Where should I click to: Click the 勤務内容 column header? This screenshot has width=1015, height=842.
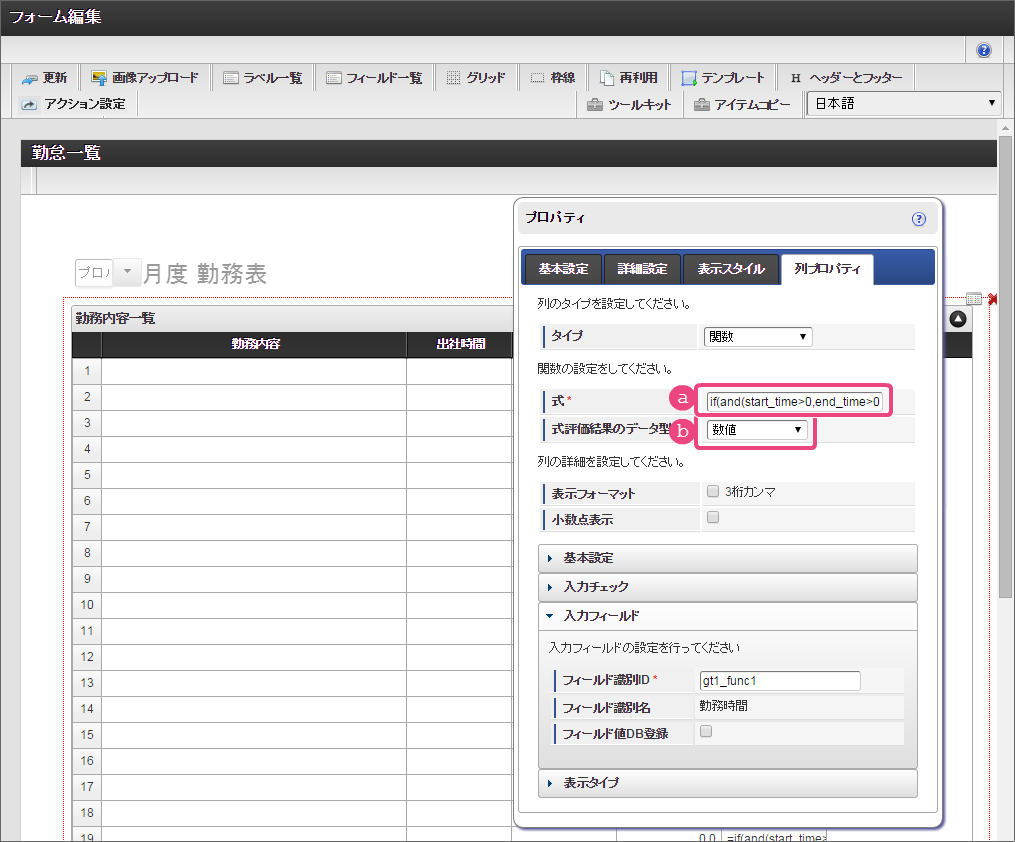pos(254,344)
